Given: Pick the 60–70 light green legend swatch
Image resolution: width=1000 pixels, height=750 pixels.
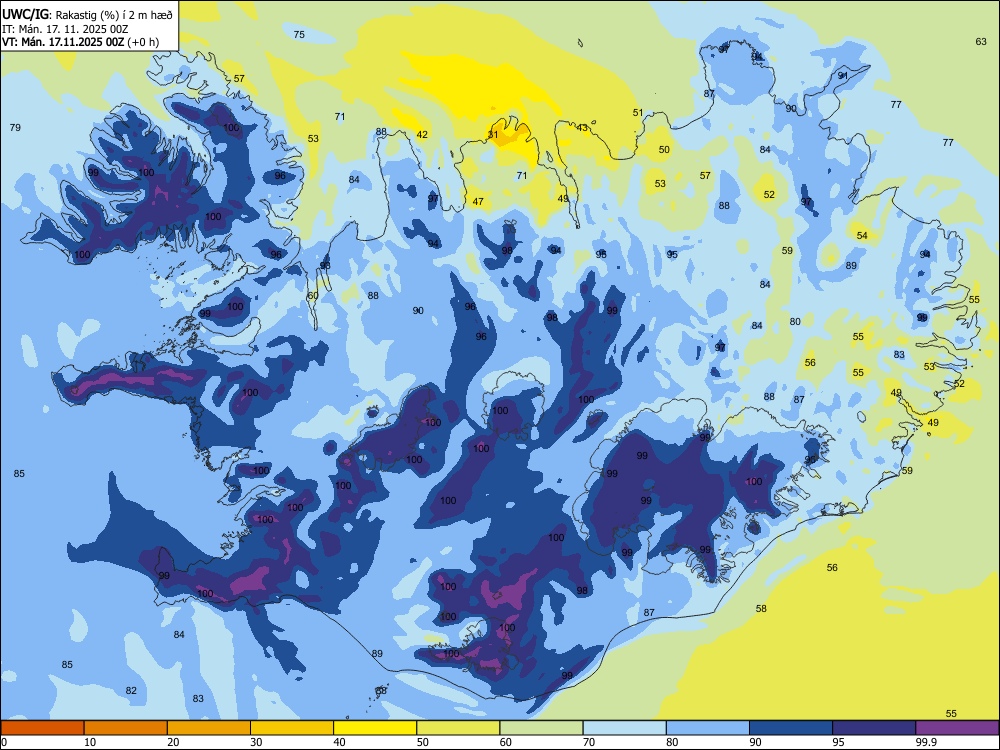Looking at the screenshot, I should pos(541,728).
